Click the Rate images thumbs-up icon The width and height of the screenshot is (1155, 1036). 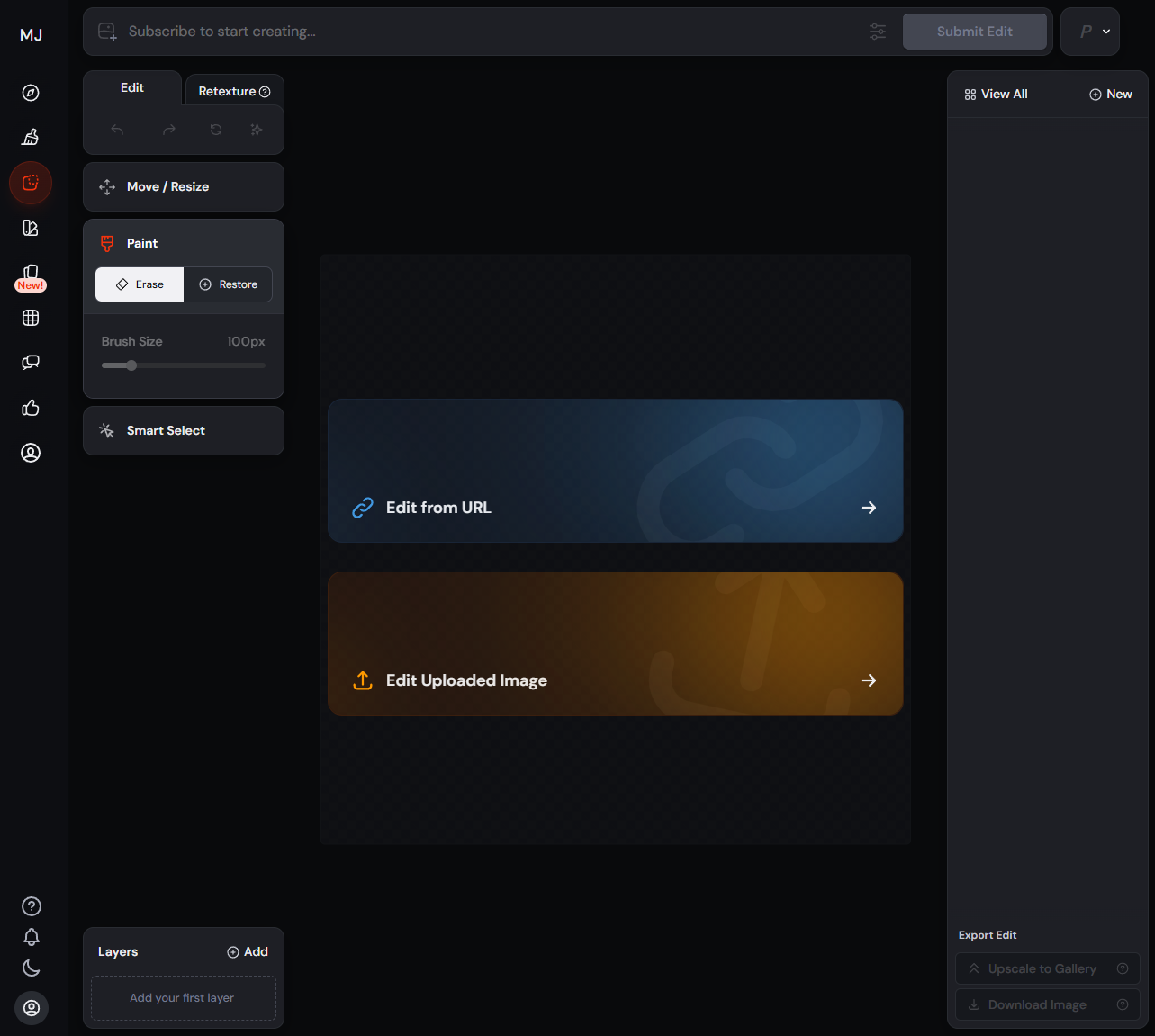(31, 407)
